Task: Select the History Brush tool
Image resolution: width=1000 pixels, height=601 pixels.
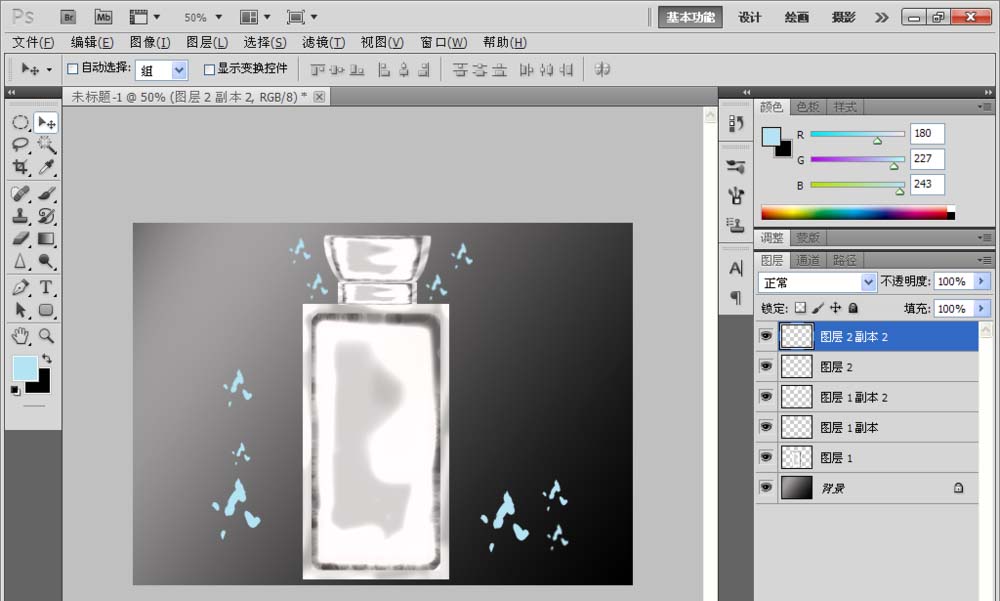Action: (46, 216)
